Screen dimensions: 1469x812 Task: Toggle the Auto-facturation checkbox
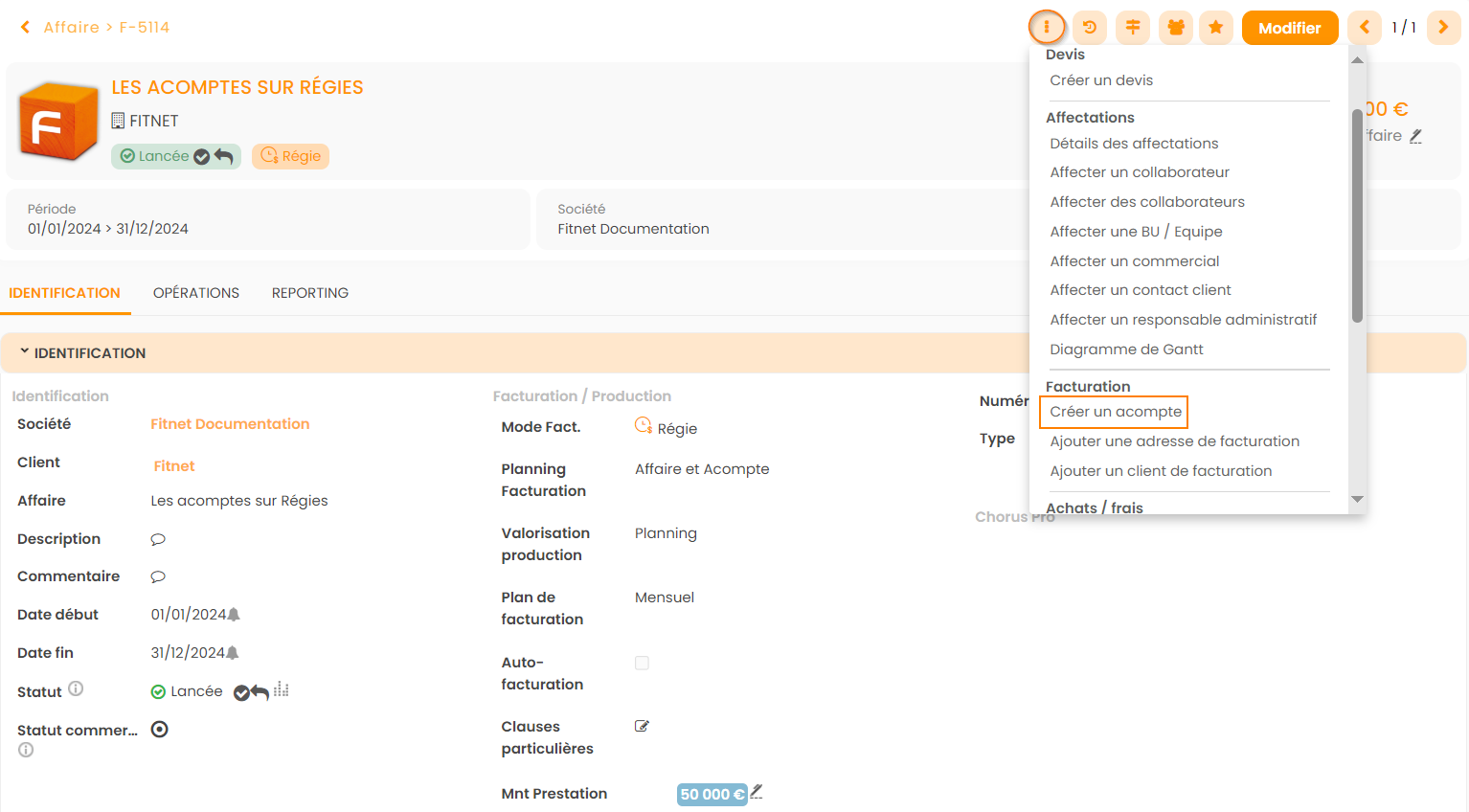click(x=642, y=663)
